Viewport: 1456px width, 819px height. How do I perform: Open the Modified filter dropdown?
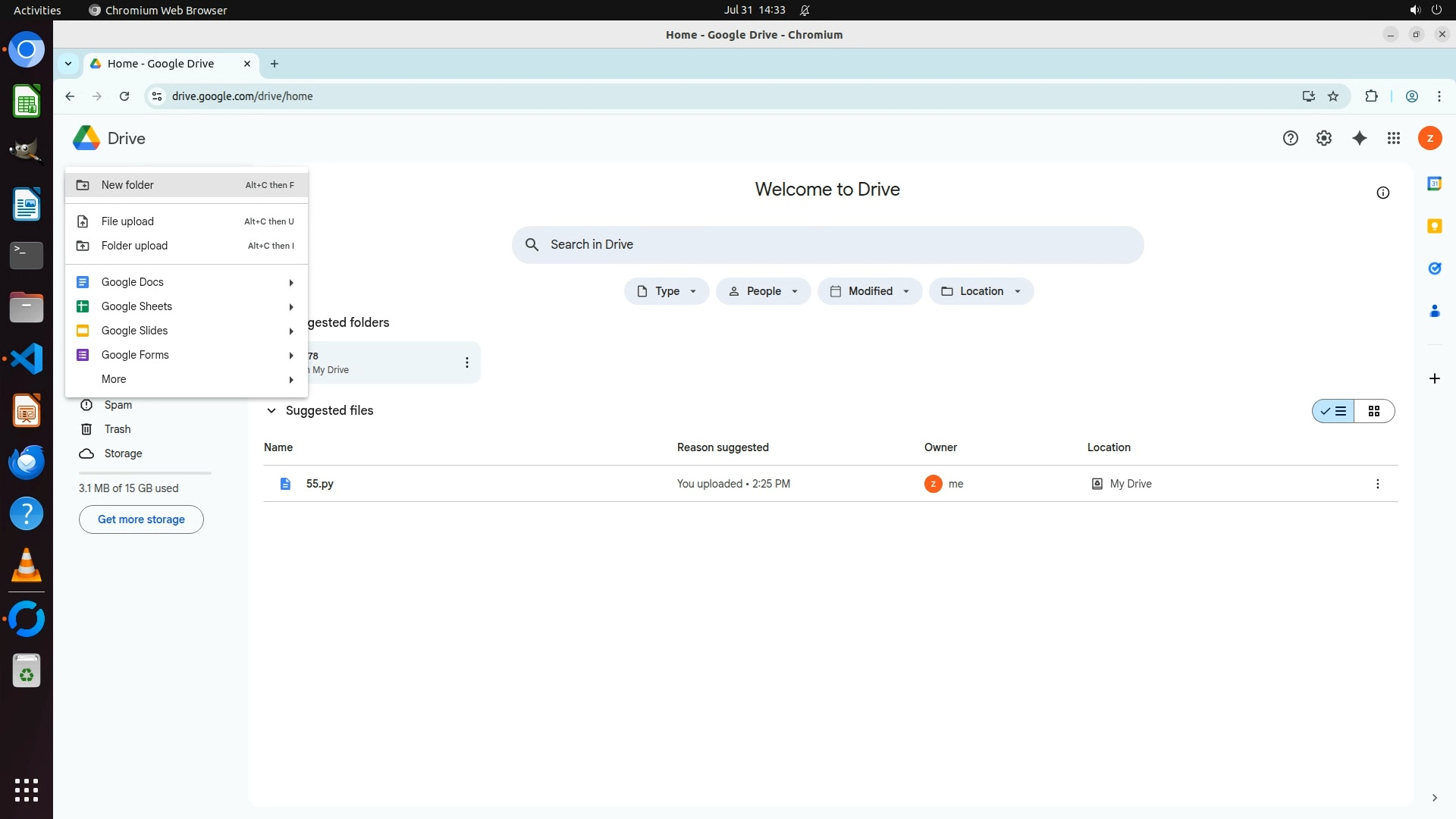(x=870, y=291)
